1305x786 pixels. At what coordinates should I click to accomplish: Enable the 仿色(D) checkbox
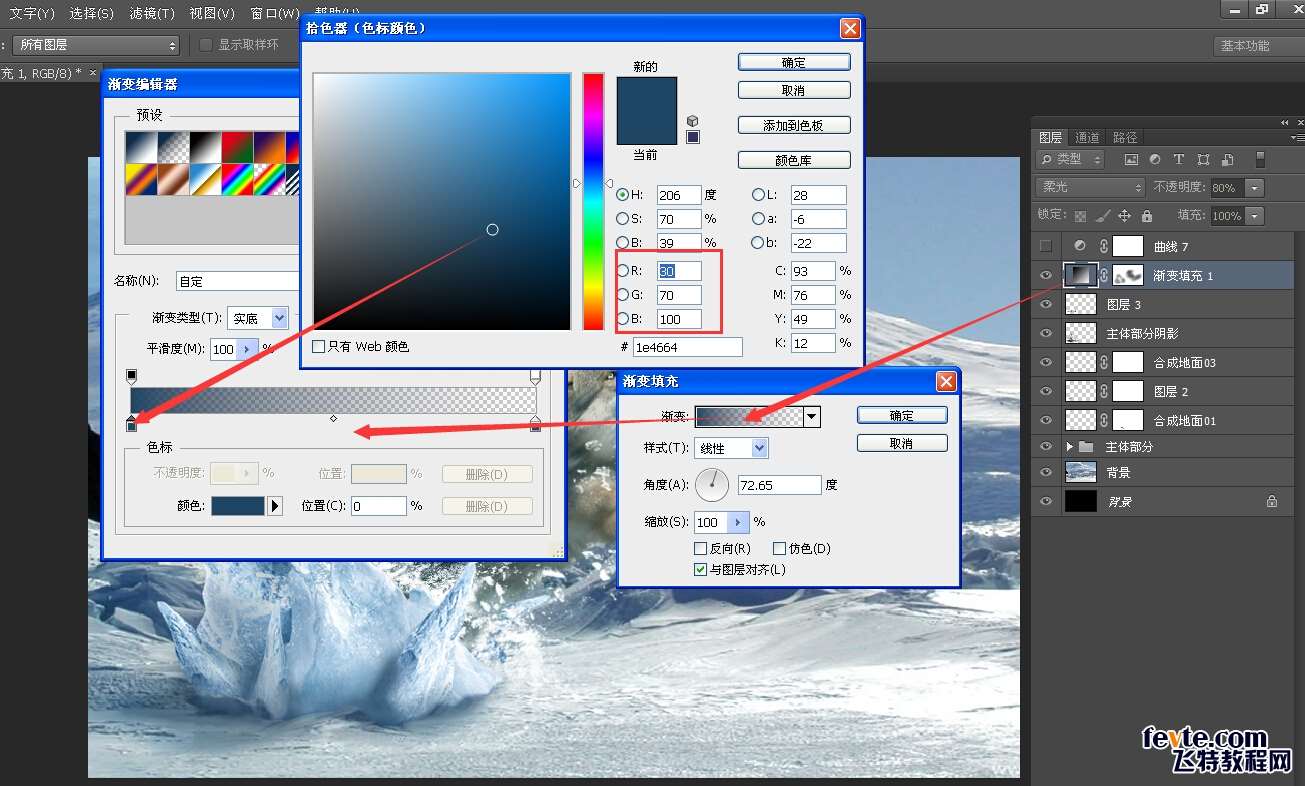[780, 548]
